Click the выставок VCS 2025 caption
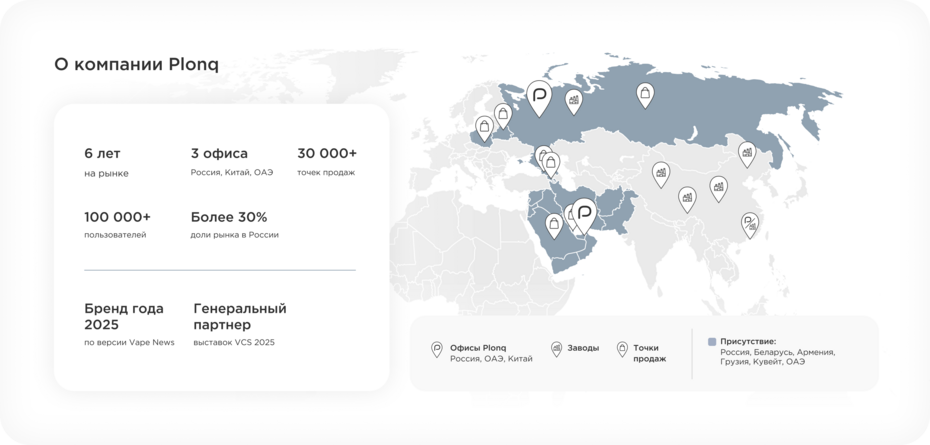This screenshot has height=445, width=930. [234, 342]
